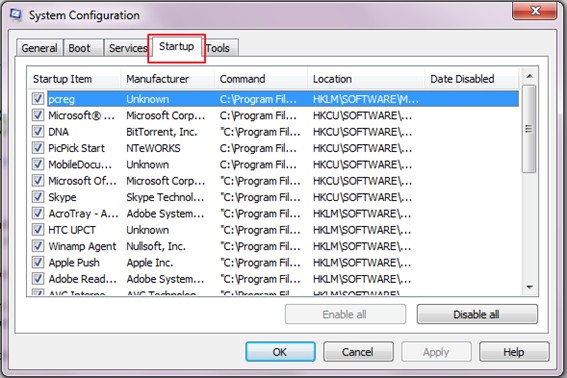Sort by Startup Item column header
The width and height of the screenshot is (567, 378).
coord(74,79)
